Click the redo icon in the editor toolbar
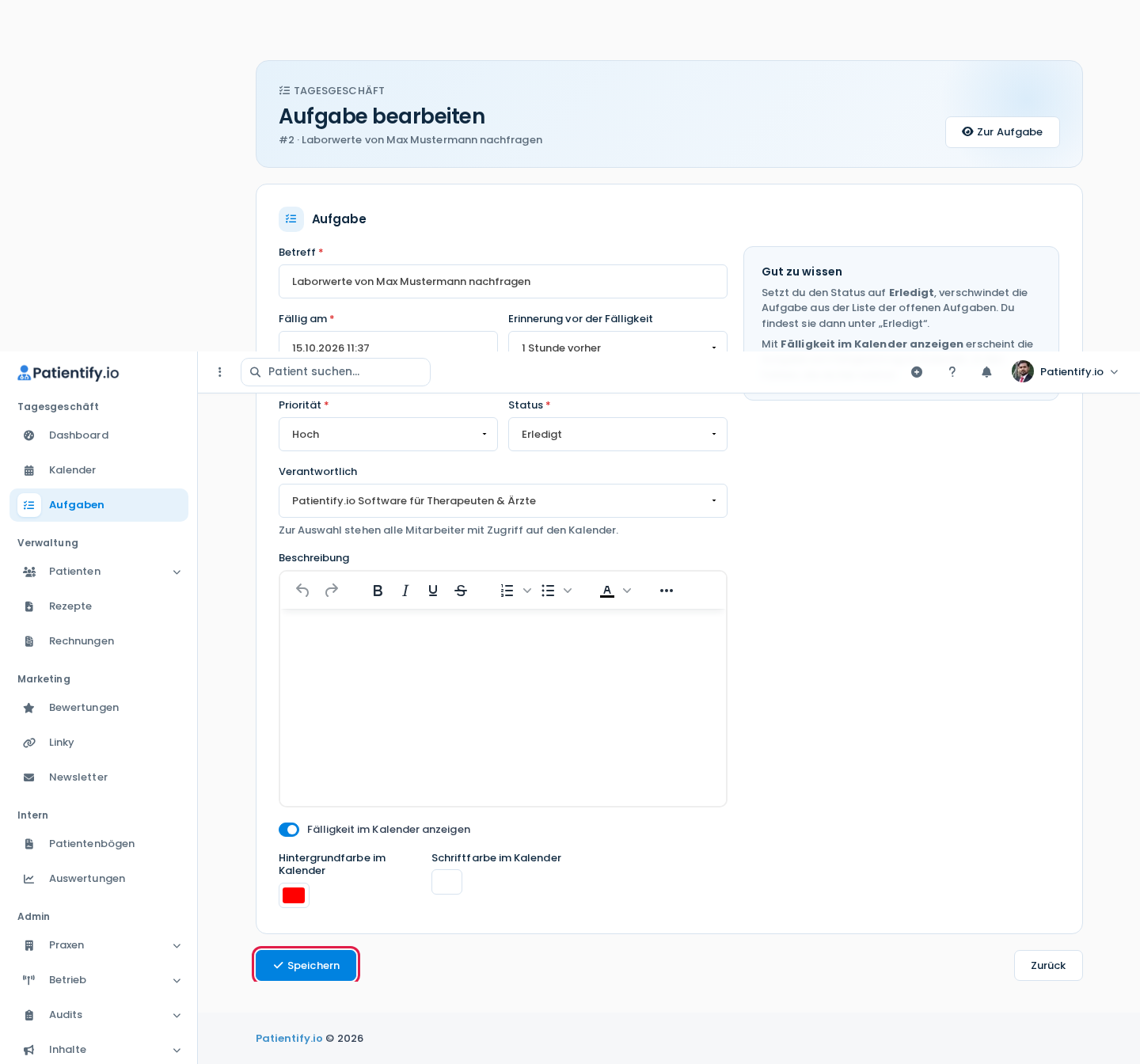The width and height of the screenshot is (1140, 1064). pyautogui.click(x=332, y=591)
